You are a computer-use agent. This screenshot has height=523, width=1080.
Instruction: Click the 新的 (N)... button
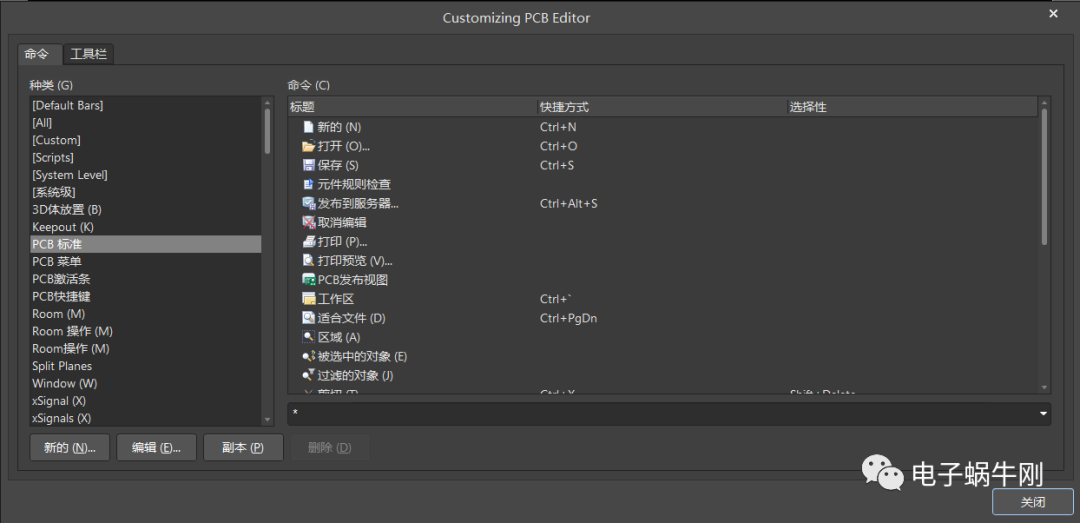tap(70, 447)
